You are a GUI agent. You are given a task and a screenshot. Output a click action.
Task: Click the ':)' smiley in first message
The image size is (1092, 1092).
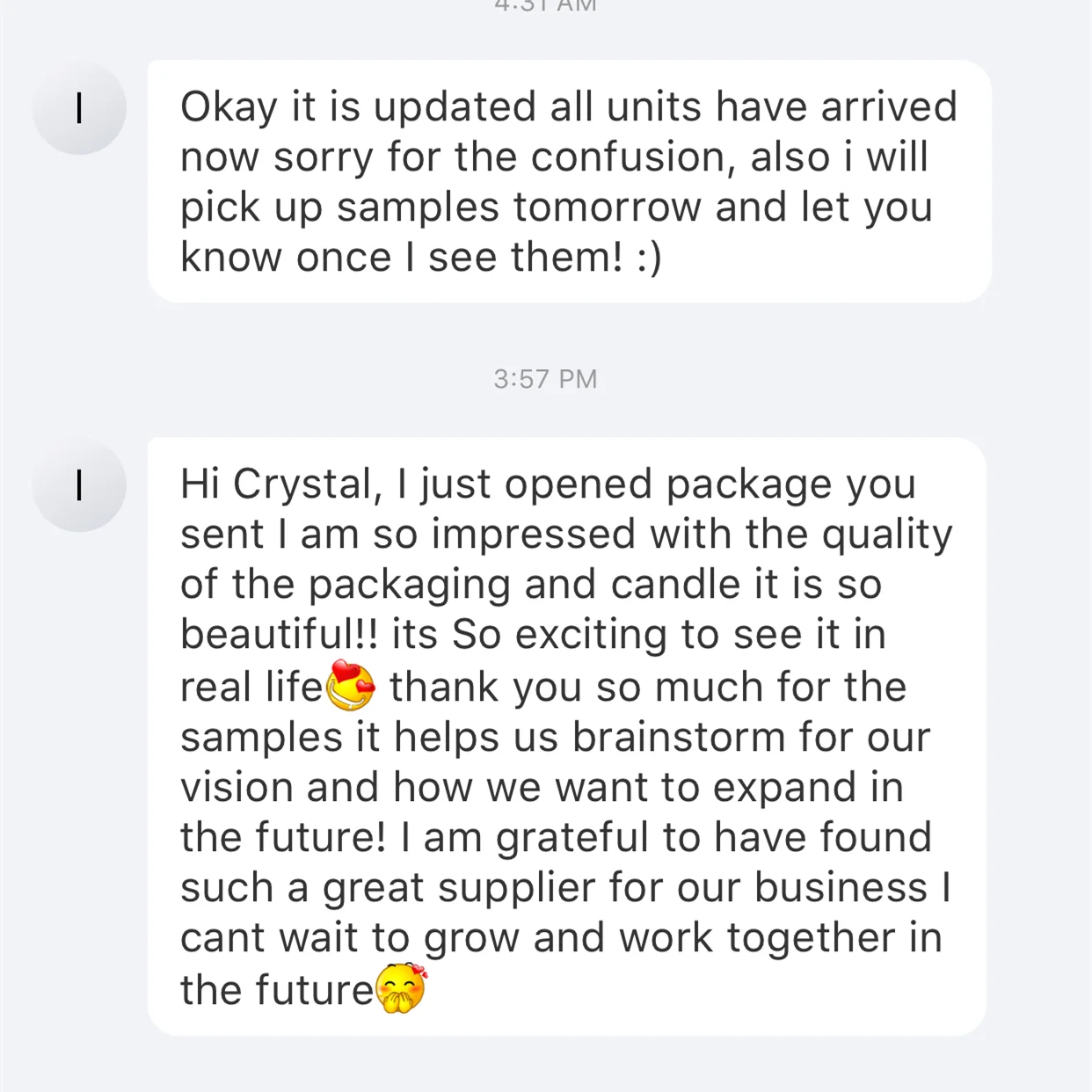click(x=649, y=257)
